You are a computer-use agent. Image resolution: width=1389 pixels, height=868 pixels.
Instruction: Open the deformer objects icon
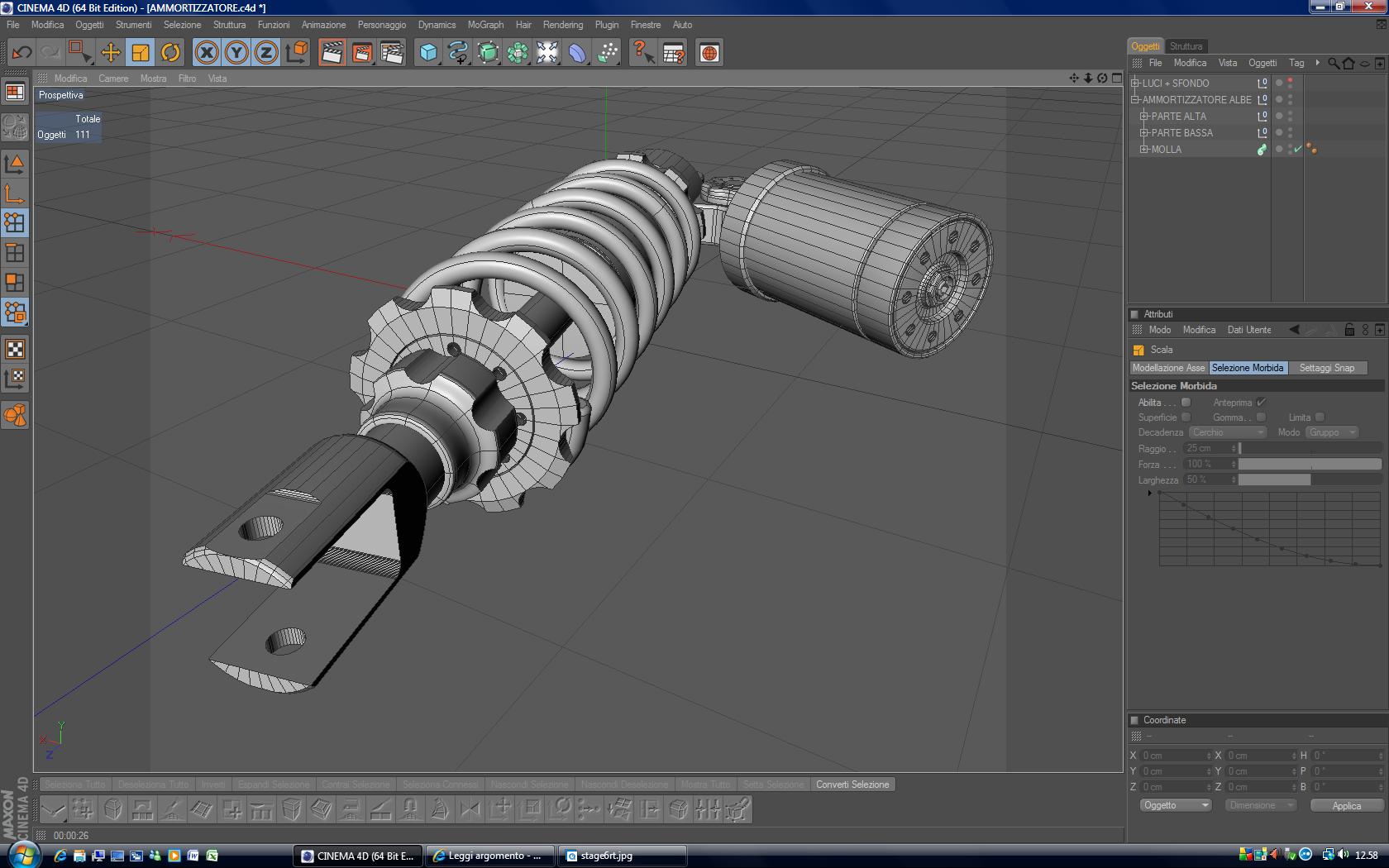(577, 53)
